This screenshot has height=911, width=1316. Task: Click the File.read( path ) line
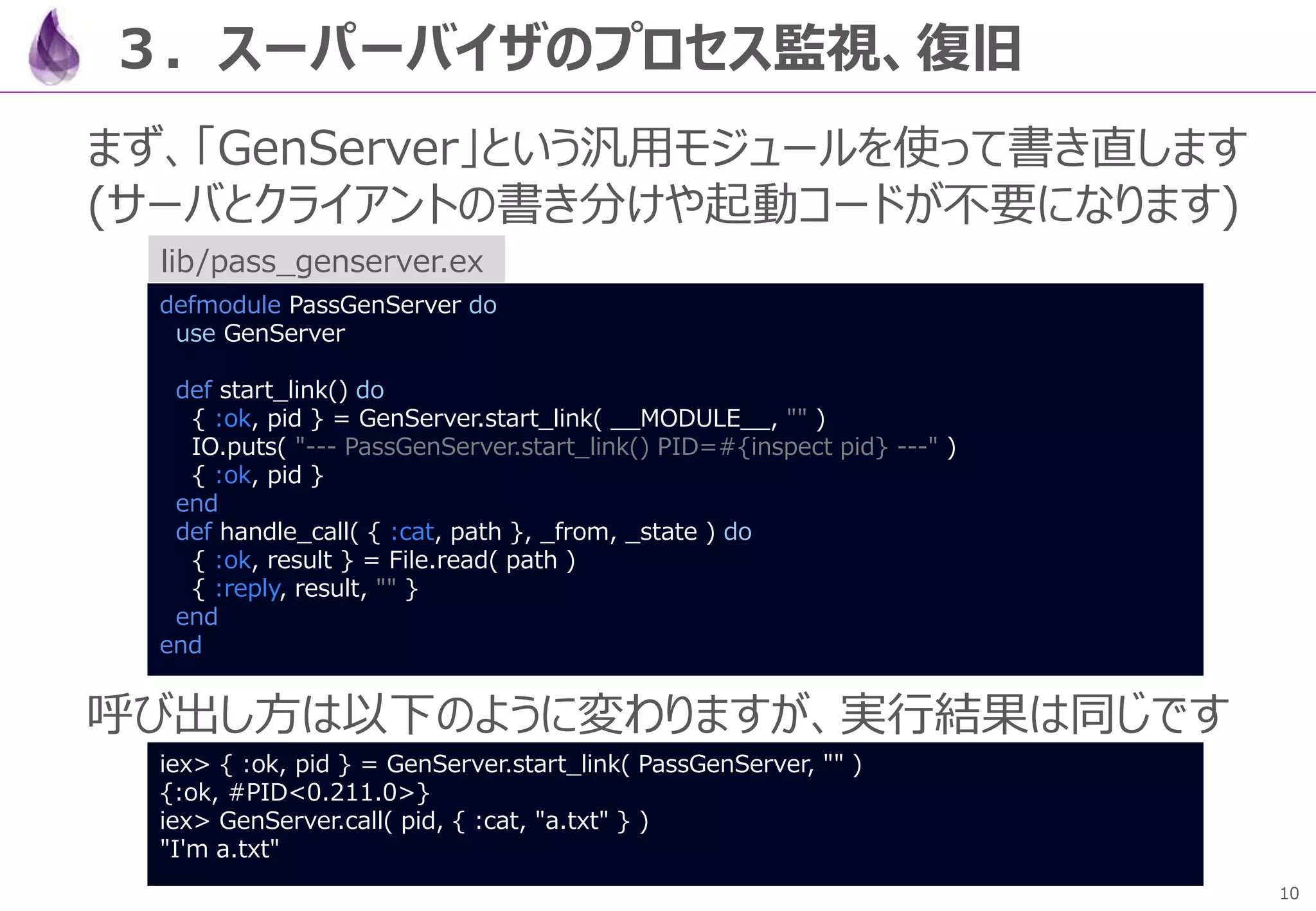pos(384,560)
